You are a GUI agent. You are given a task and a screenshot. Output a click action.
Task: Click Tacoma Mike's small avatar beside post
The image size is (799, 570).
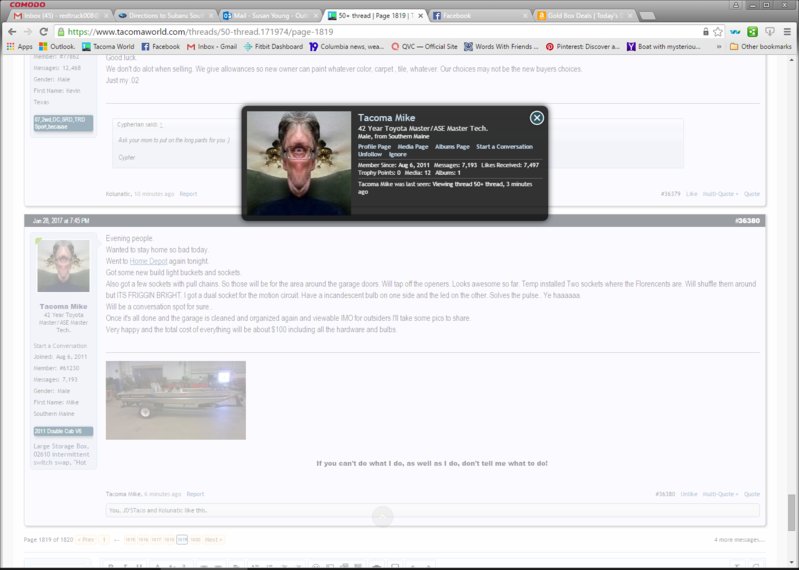[x=64, y=266]
